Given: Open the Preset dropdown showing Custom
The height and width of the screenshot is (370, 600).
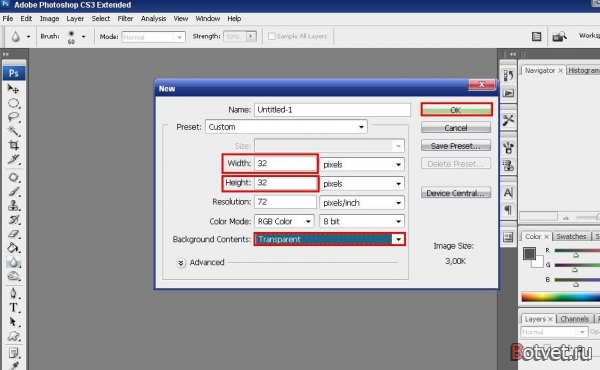Looking at the screenshot, I should [286, 127].
